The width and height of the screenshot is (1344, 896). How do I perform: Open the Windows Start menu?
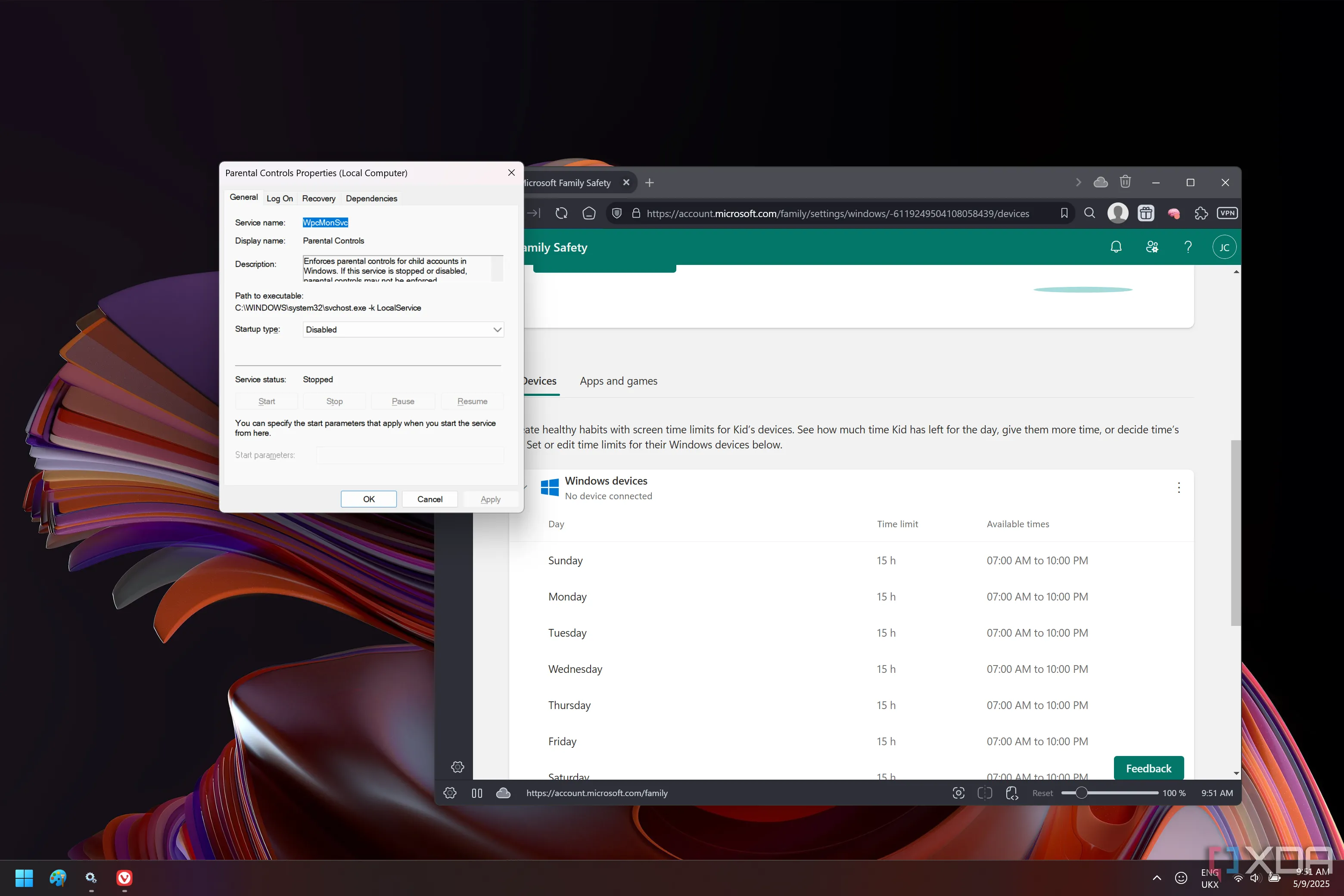click(24, 877)
